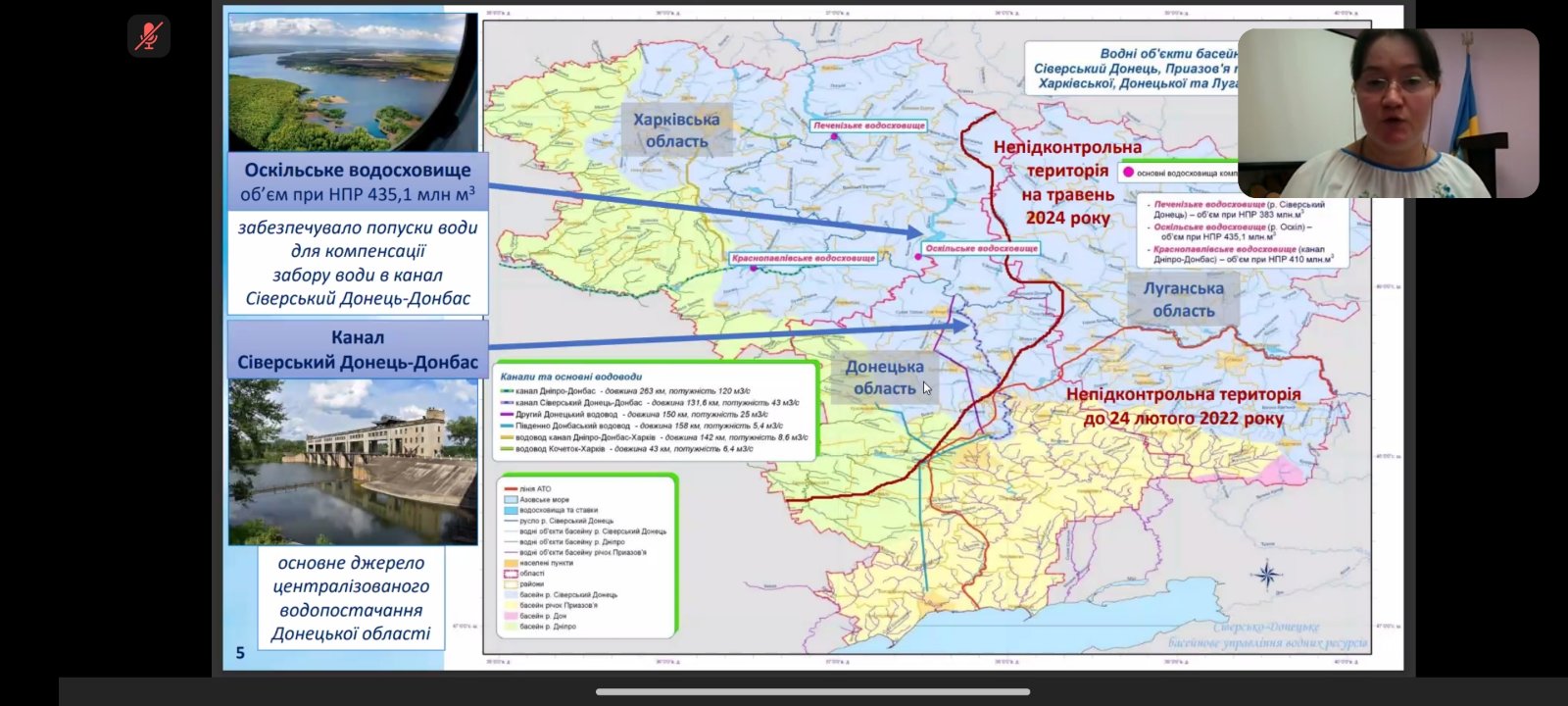The image size is (1568, 706).
Task: Click 'Краснопавлівське водосховище (канал' legend entry
Action: pos(1243,254)
